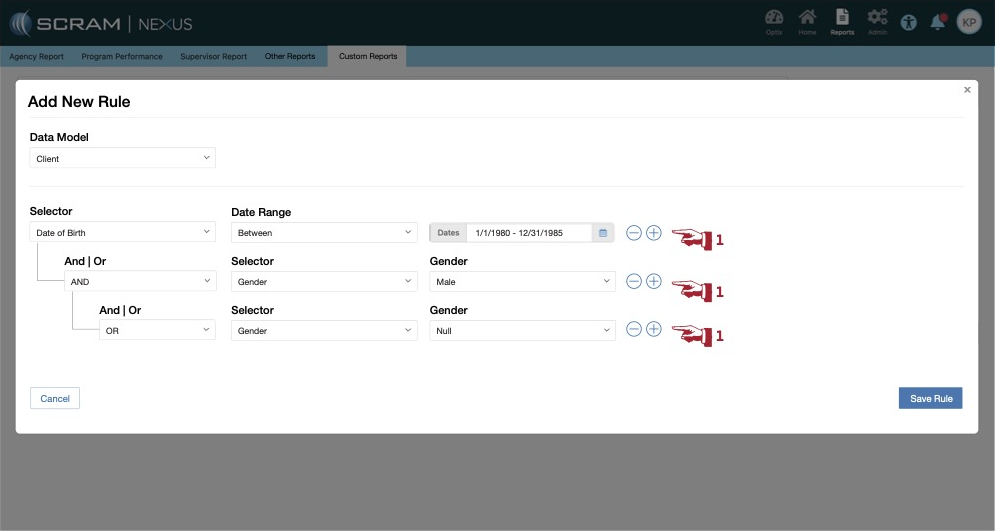The width and height of the screenshot is (995, 531).
Task: Open calendar icon in Dates field
Action: (x=602, y=233)
